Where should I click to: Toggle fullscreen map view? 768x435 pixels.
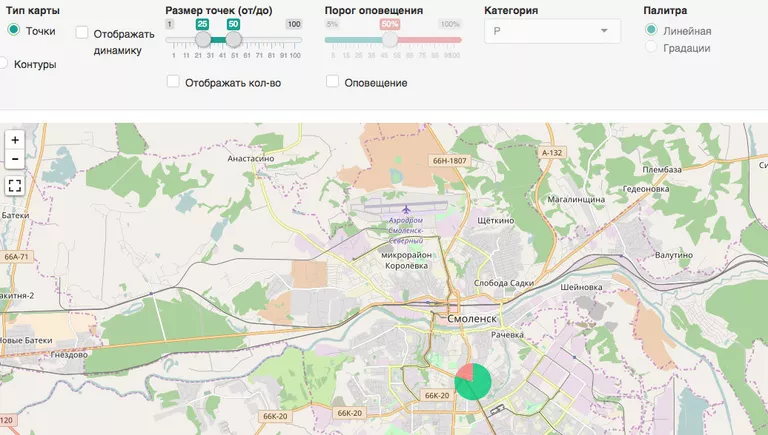pos(15,186)
